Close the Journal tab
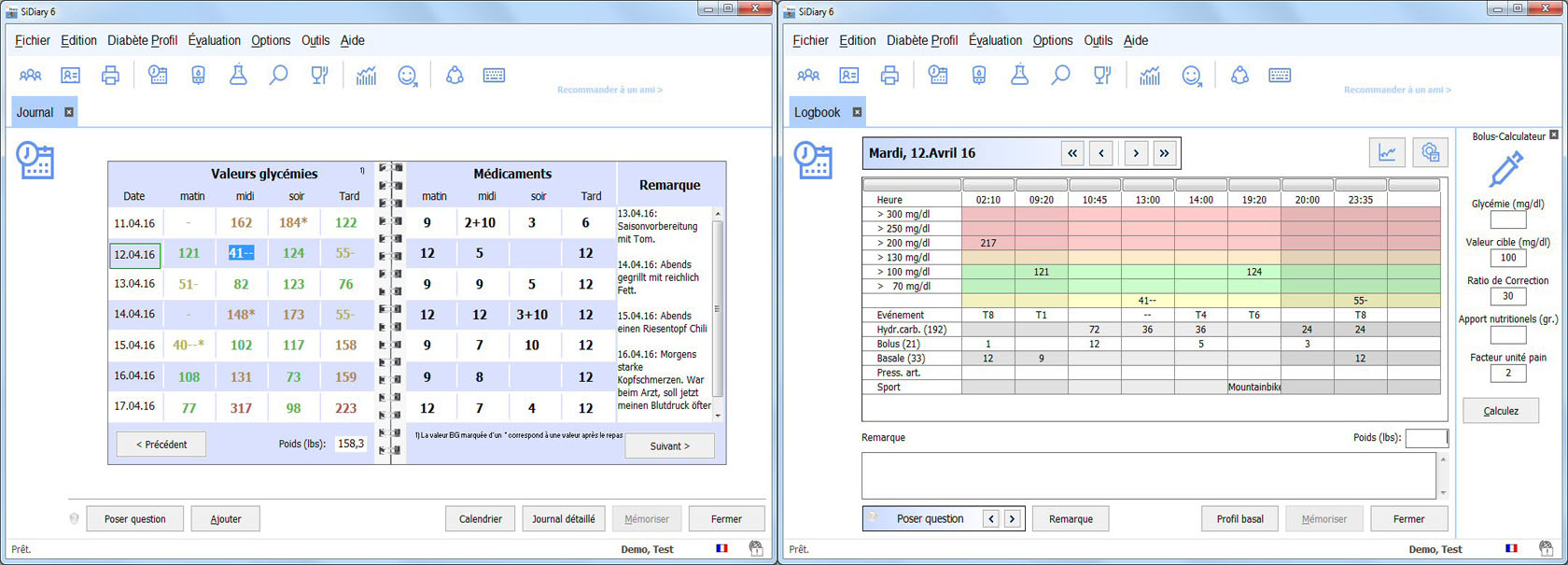 point(69,112)
